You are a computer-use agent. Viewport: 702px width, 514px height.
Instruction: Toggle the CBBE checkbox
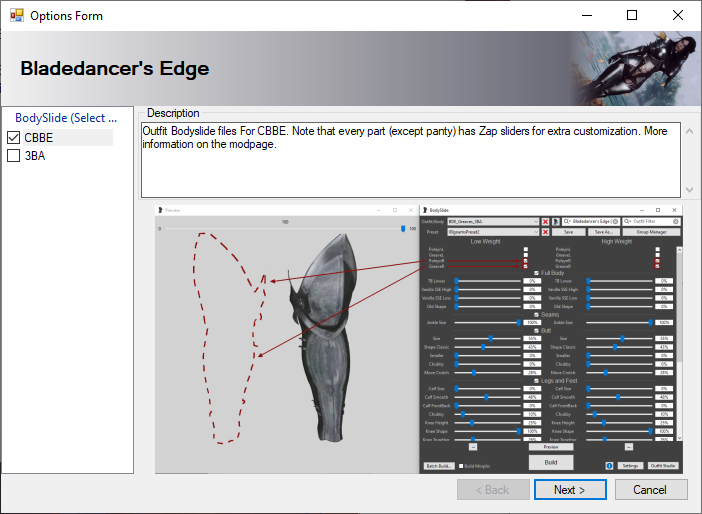click(13, 137)
